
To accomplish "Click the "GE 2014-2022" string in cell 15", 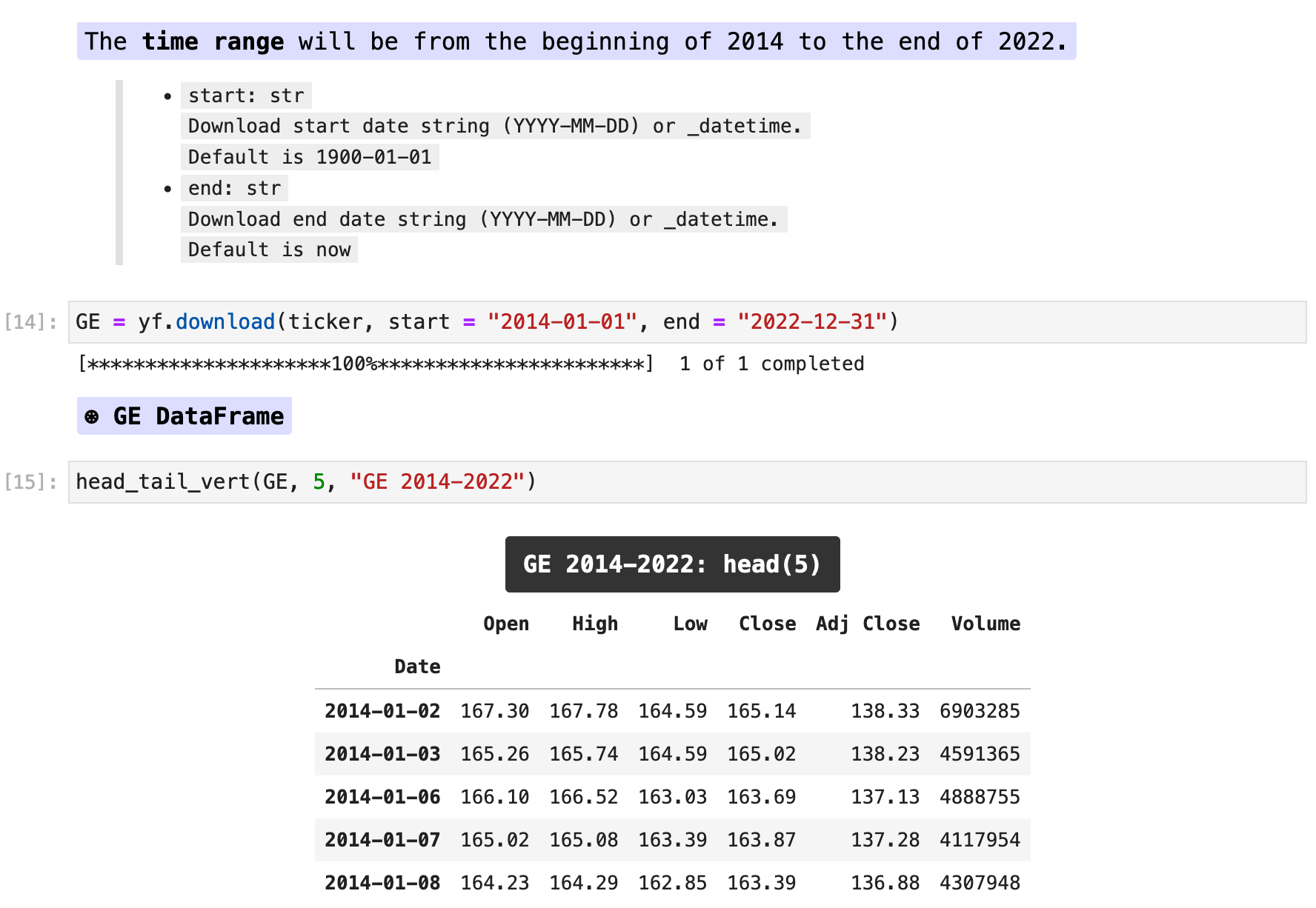I will (x=437, y=482).
